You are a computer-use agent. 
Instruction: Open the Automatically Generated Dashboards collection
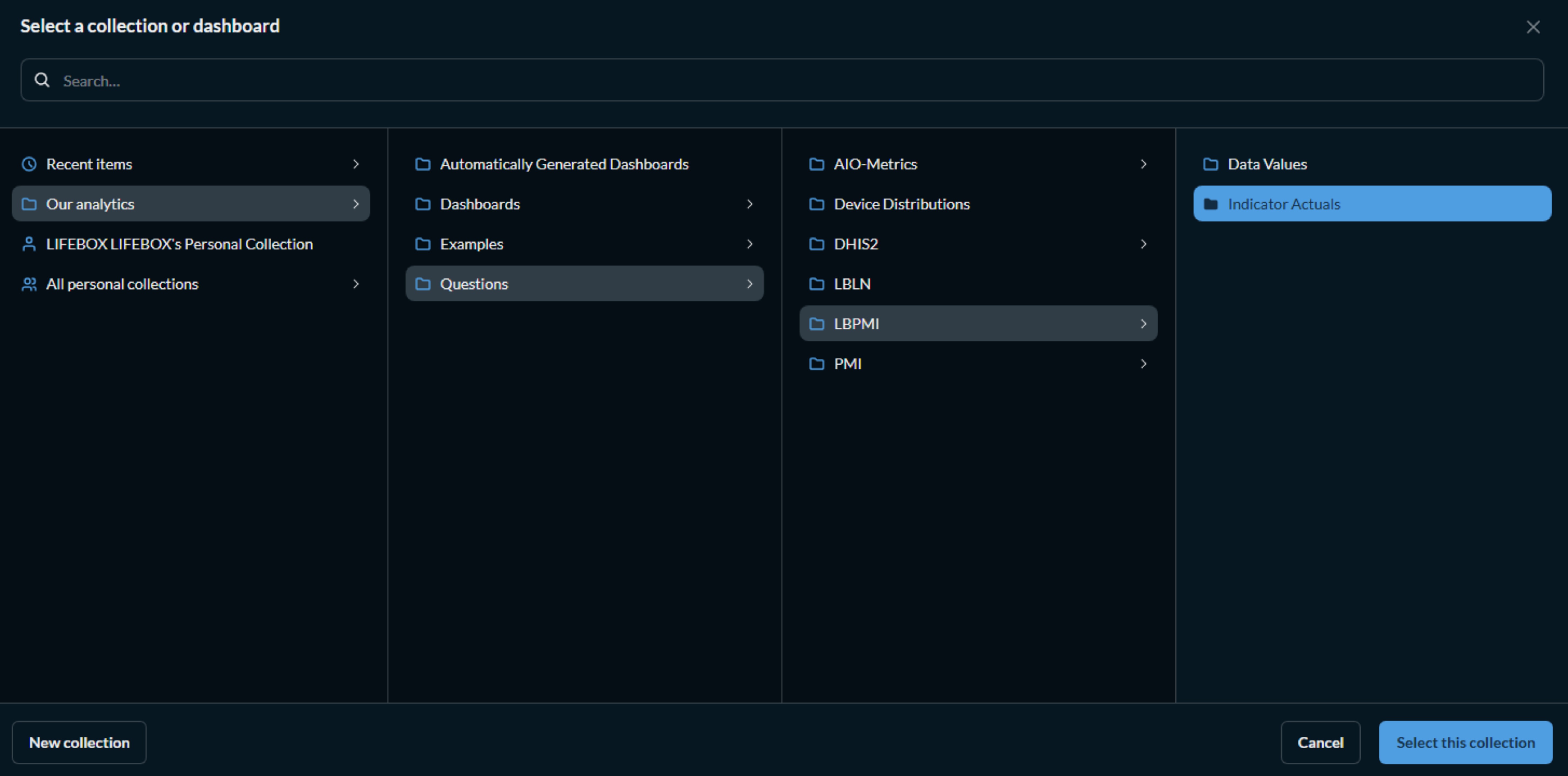[x=564, y=164]
